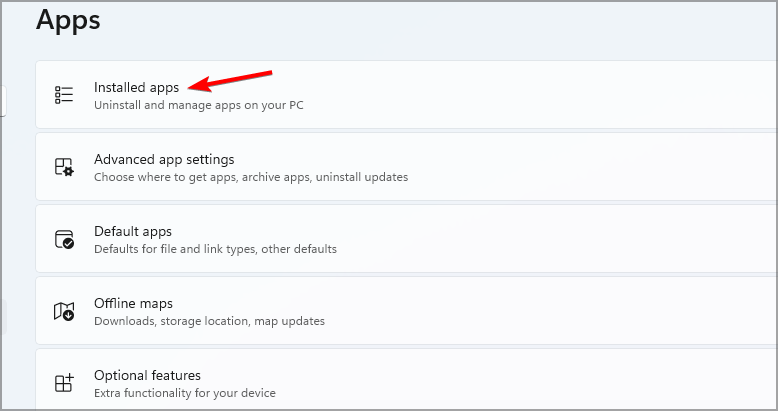Open Optional features

coord(147,375)
